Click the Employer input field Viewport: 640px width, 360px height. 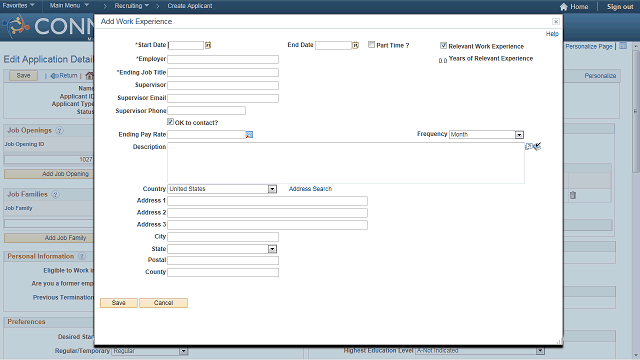[x=223, y=60]
